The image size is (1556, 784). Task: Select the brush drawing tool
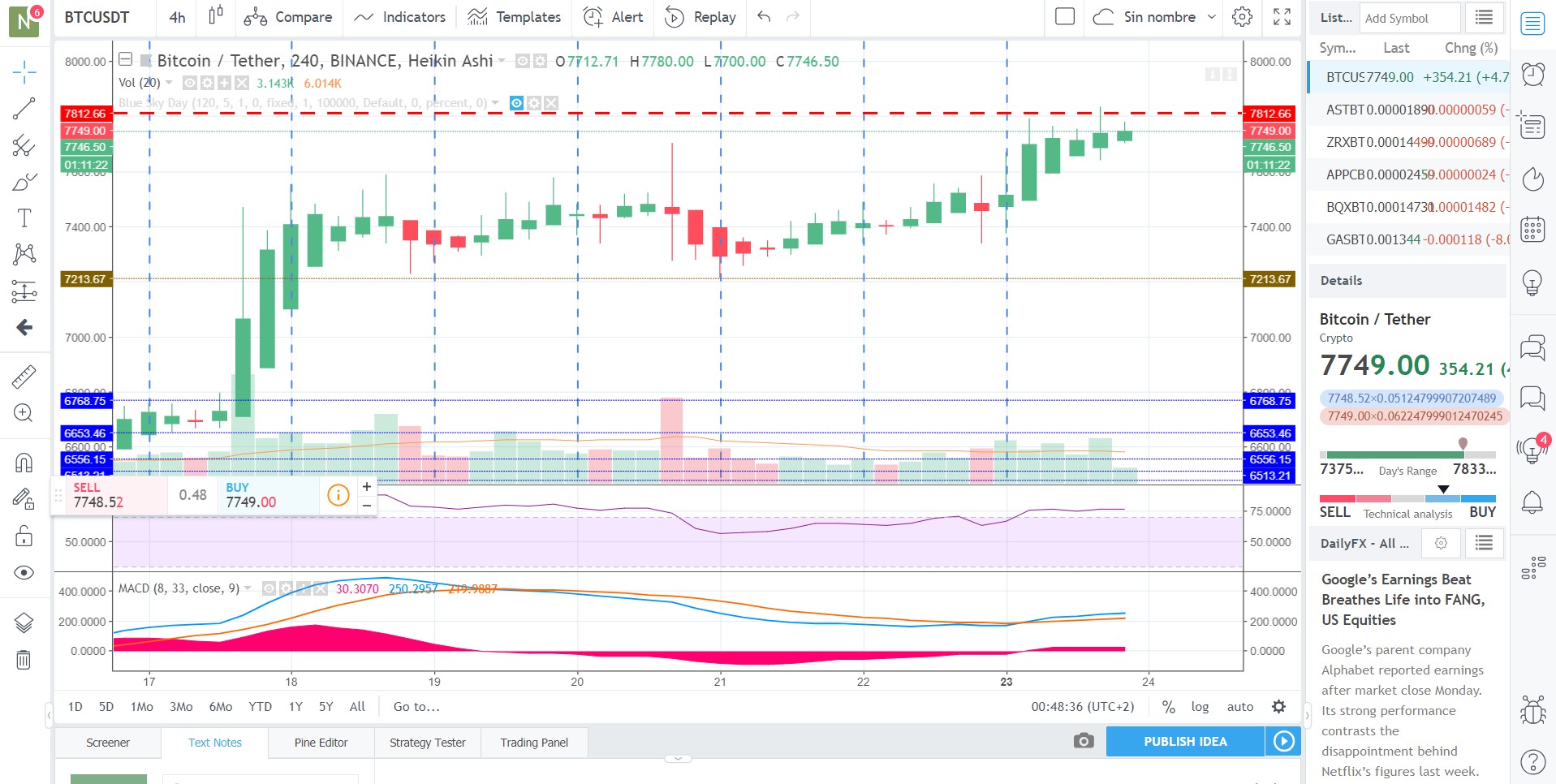[x=24, y=182]
